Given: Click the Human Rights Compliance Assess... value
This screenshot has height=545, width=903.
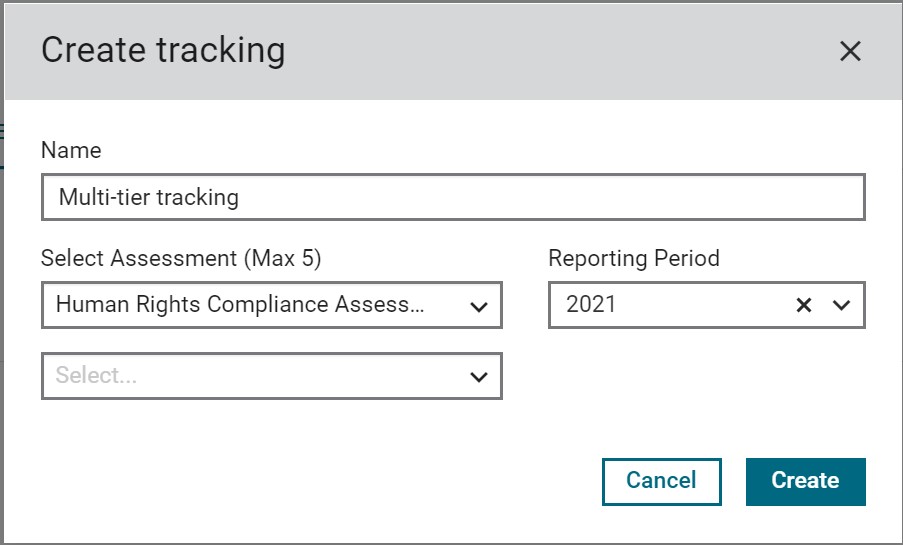Looking at the screenshot, I should [240, 304].
